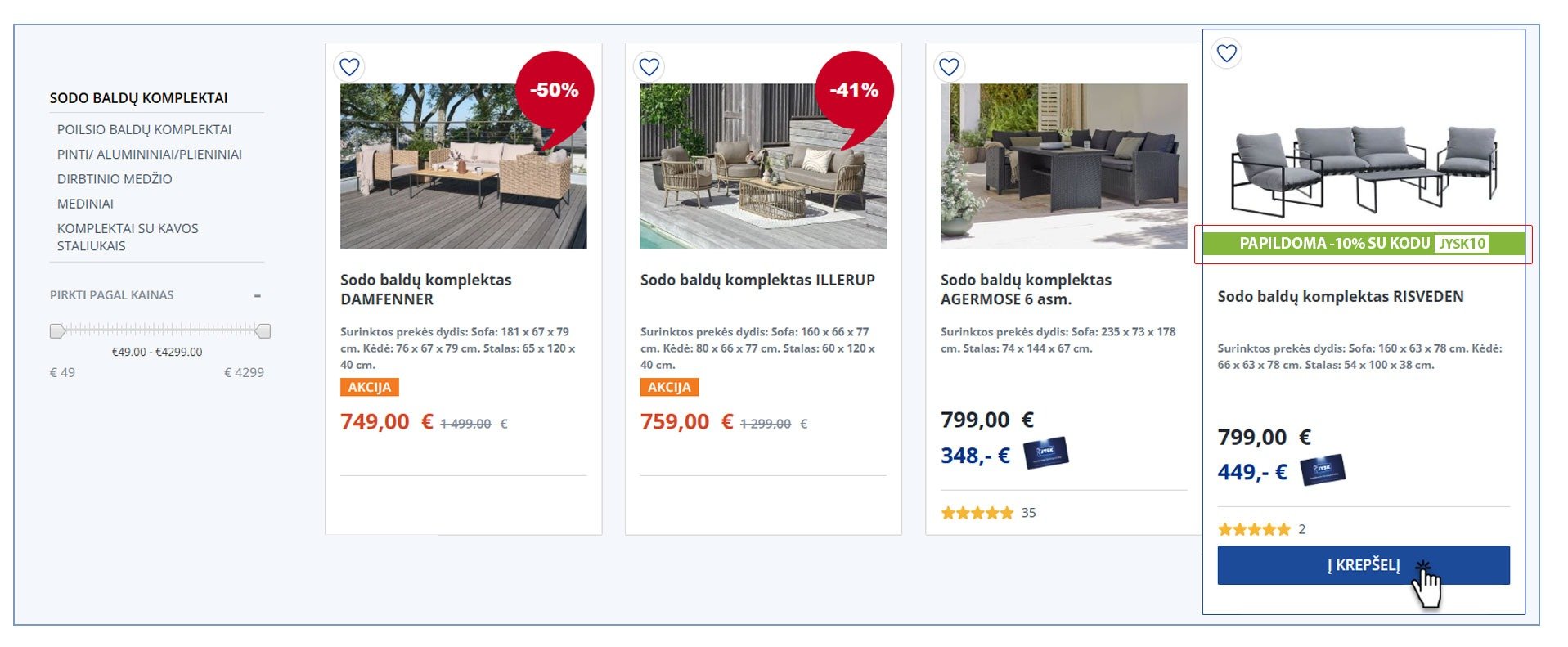Open the AGERMOSE product photo
The image size is (1568, 647).
click(x=1063, y=165)
